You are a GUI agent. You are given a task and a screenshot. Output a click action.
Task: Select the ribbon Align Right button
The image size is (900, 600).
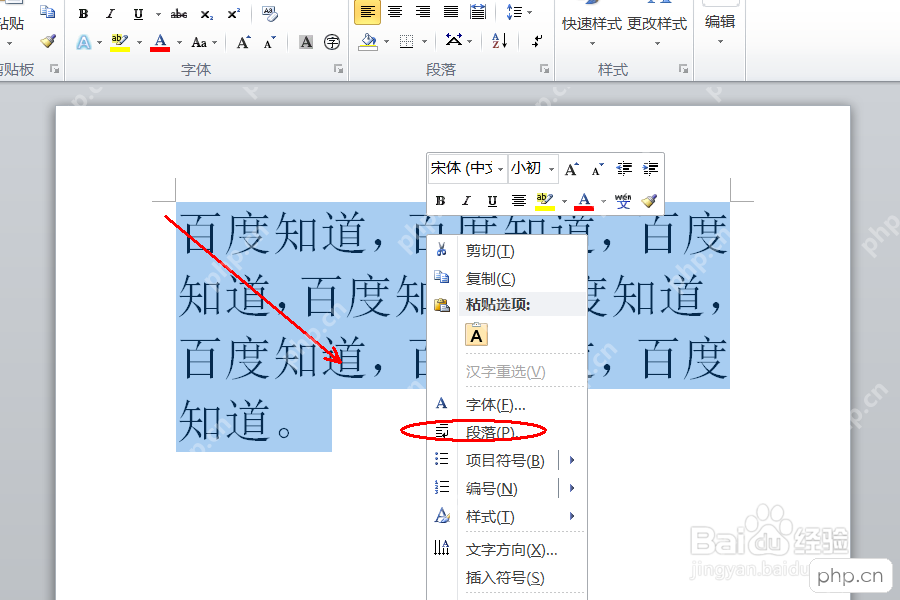tap(423, 12)
